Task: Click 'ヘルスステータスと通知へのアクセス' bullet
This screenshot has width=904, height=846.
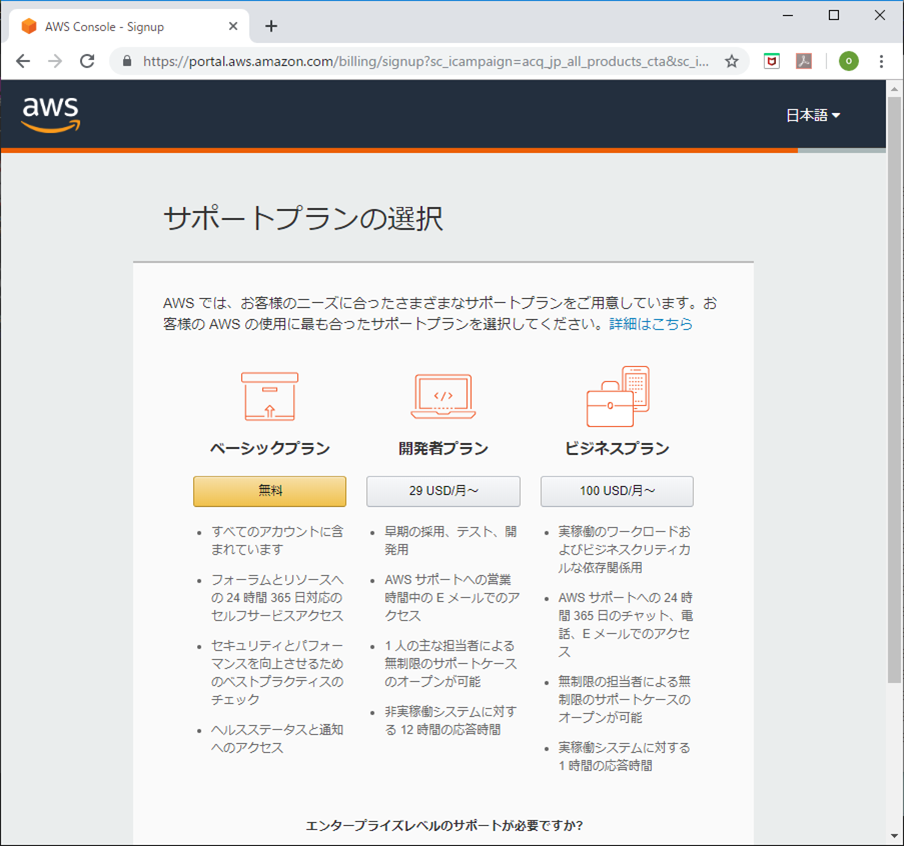Action: [x=277, y=738]
